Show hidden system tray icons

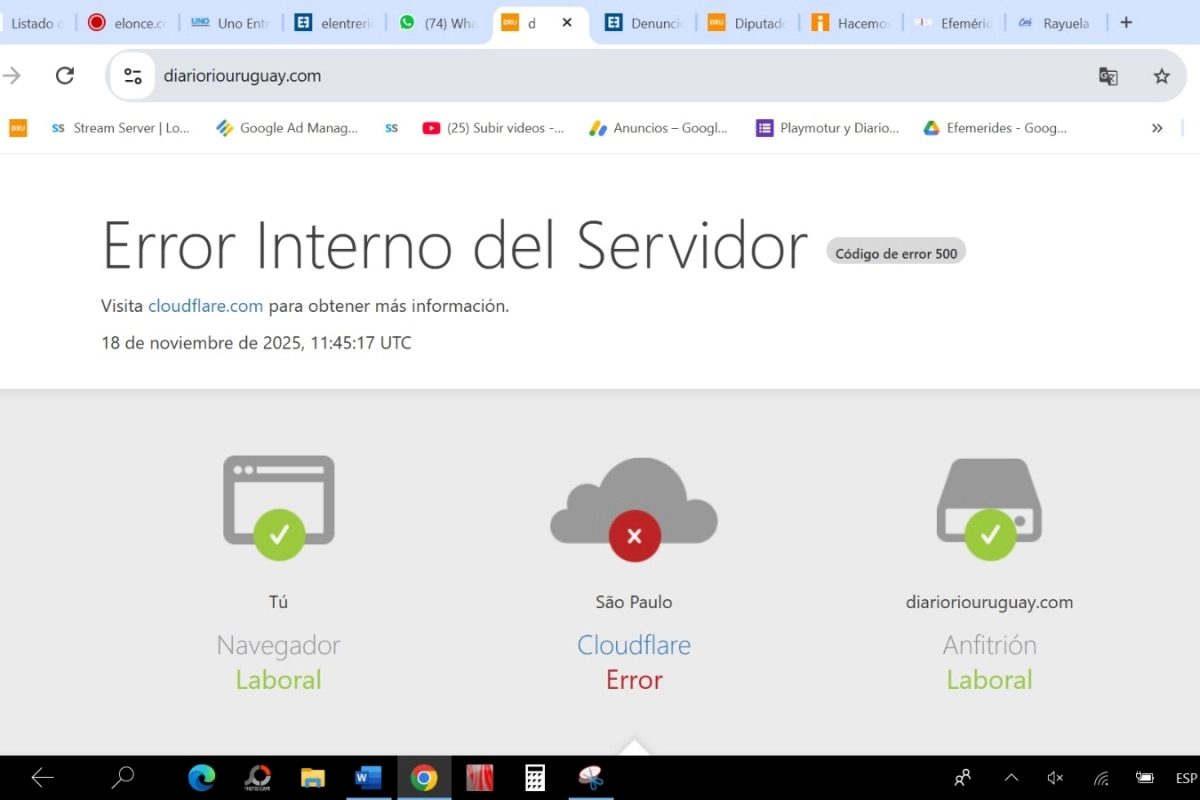[1011, 777]
